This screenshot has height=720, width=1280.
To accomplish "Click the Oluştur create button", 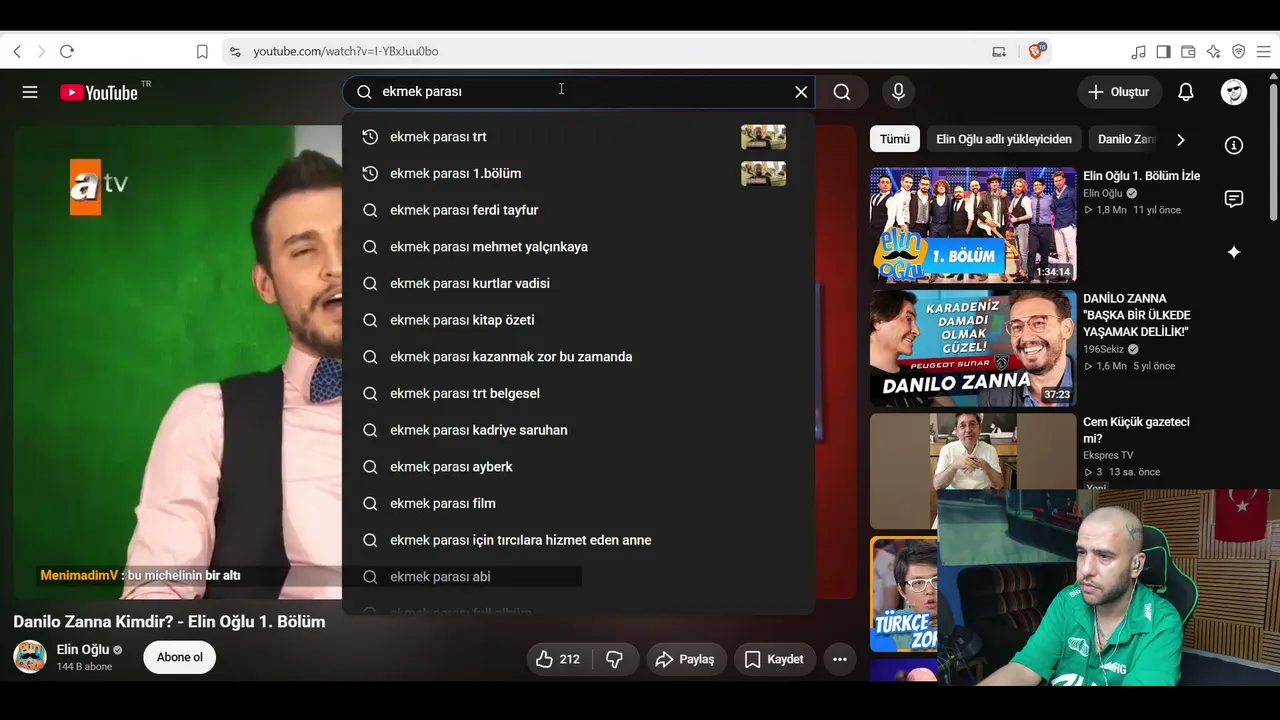I will click(1119, 92).
